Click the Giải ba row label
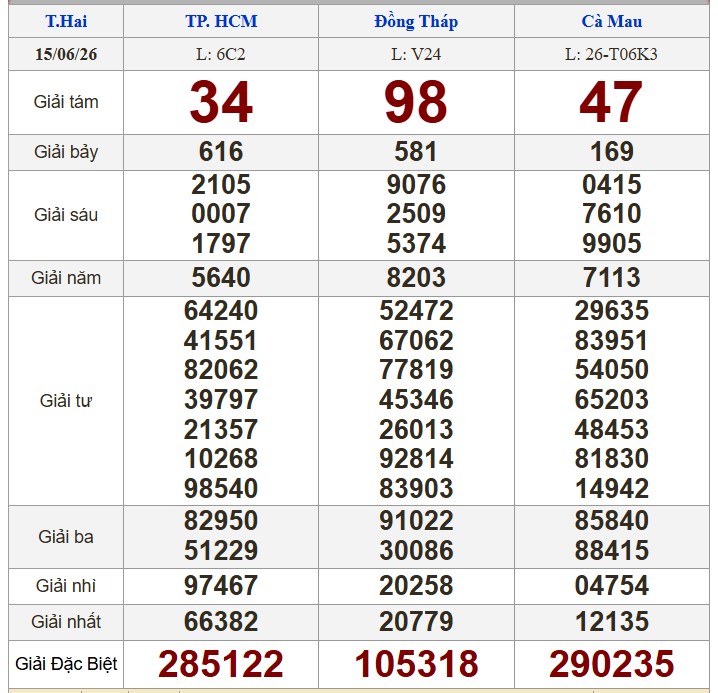The height and width of the screenshot is (693, 718). tap(66, 537)
